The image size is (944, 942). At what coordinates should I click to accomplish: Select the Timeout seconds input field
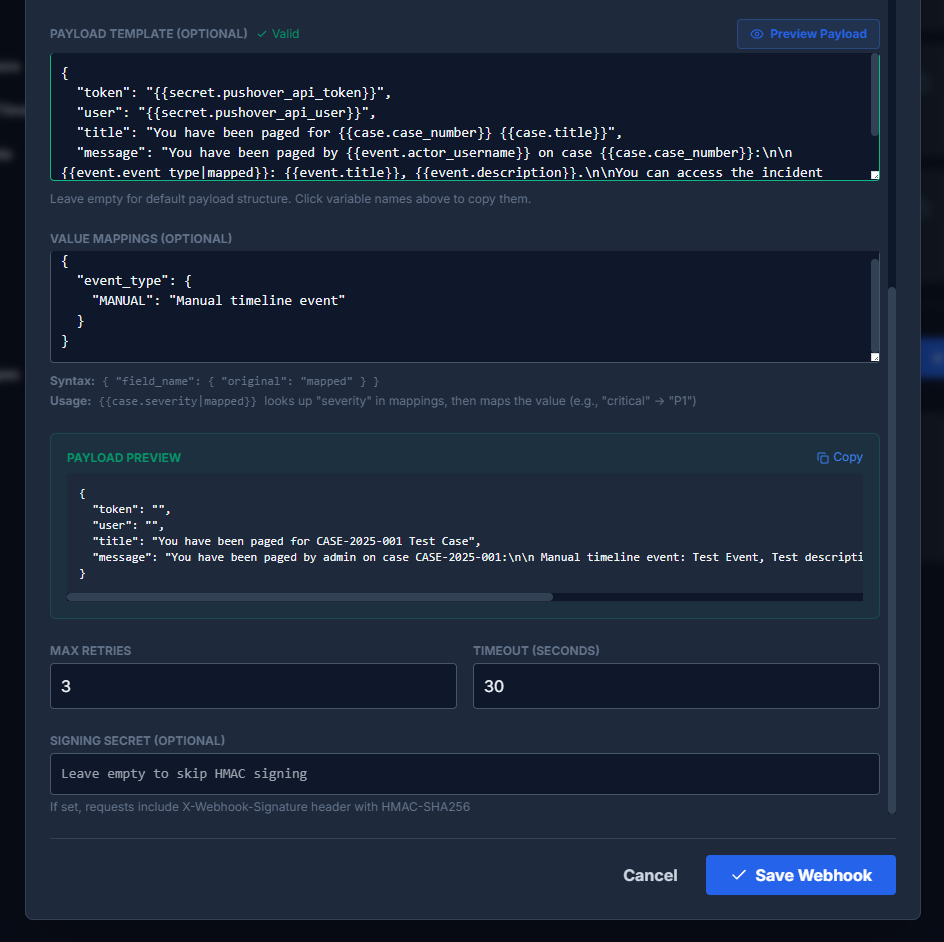pyautogui.click(x=676, y=686)
